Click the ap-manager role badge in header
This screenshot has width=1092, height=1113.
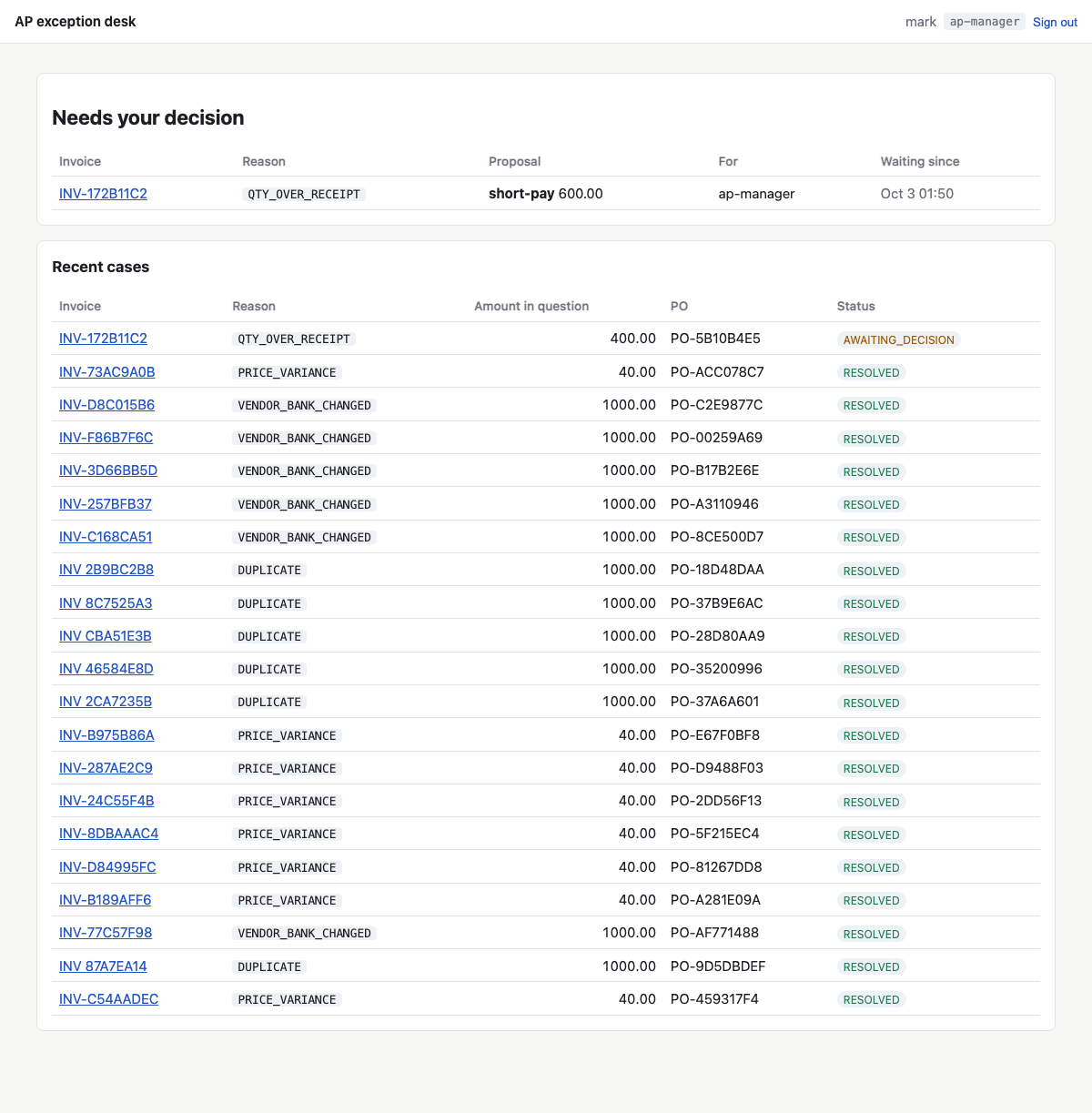(985, 22)
